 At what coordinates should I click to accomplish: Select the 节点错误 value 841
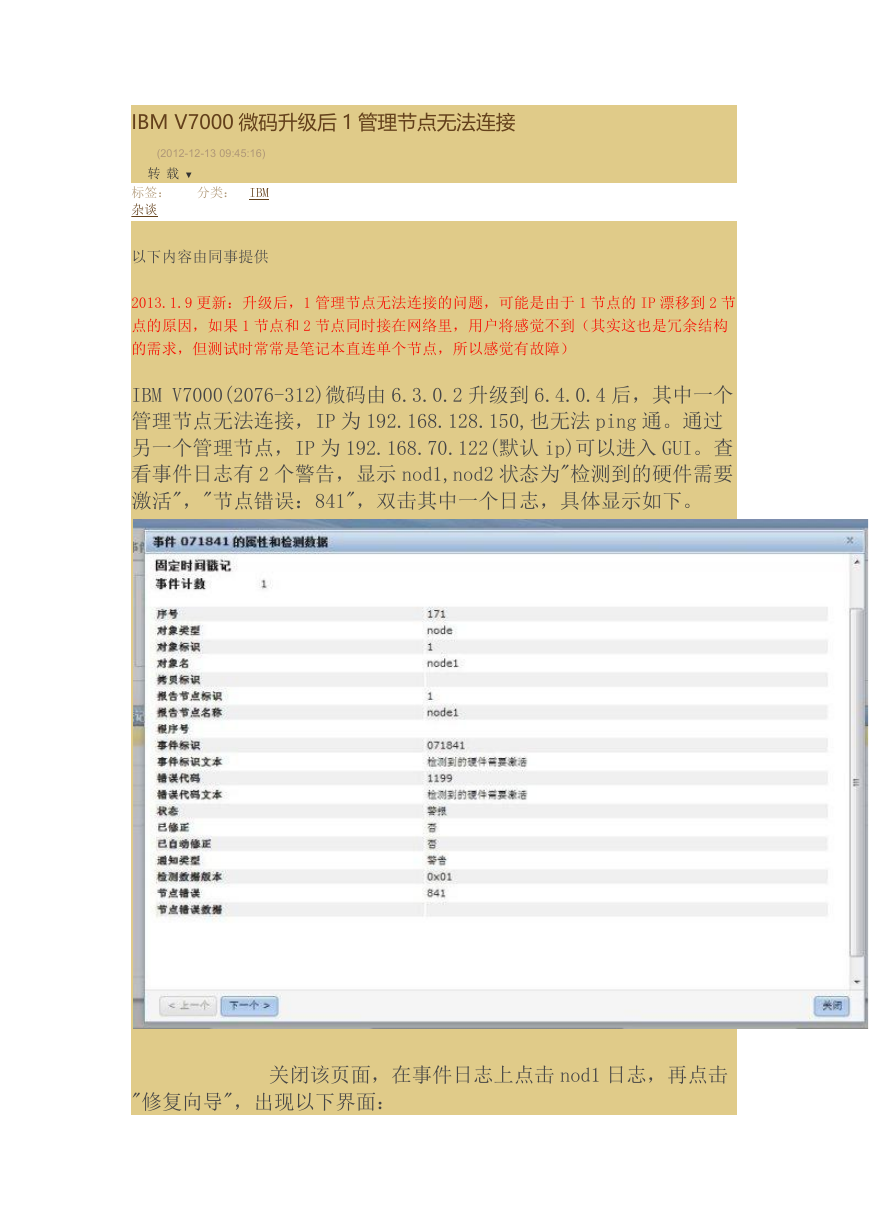click(x=436, y=893)
